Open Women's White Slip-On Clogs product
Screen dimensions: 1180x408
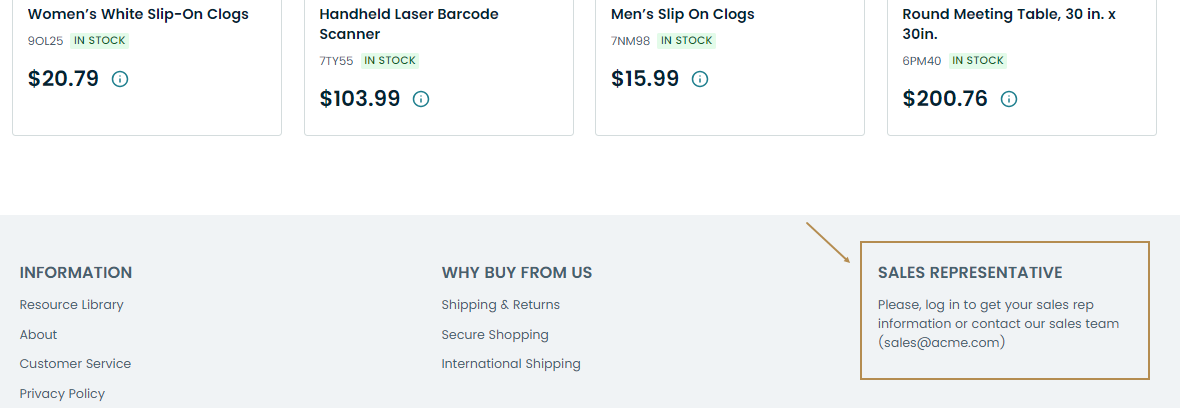pyautogui.click(x=138, y=14)
